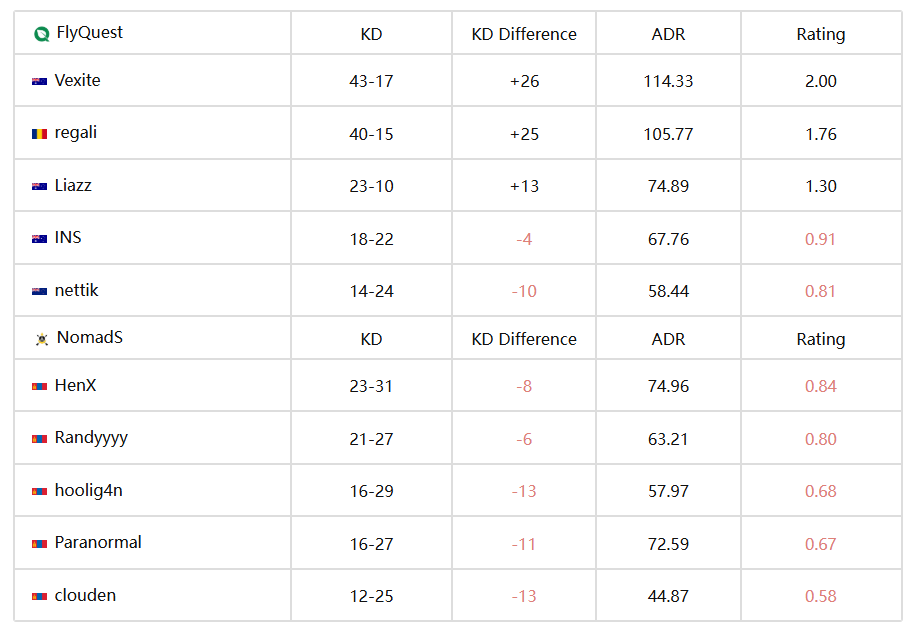Screen dimensions: 914x630
Task: Select the Randyyyy player name
Action: [91, 438]
